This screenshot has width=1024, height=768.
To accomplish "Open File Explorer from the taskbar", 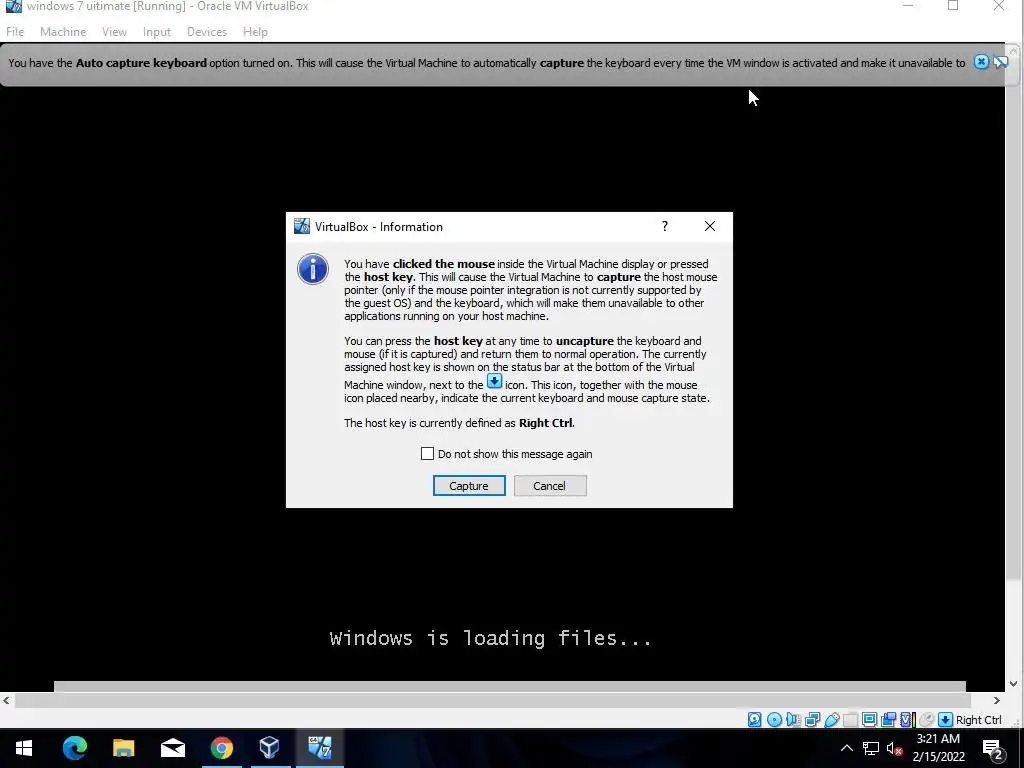I will (123, 748).
